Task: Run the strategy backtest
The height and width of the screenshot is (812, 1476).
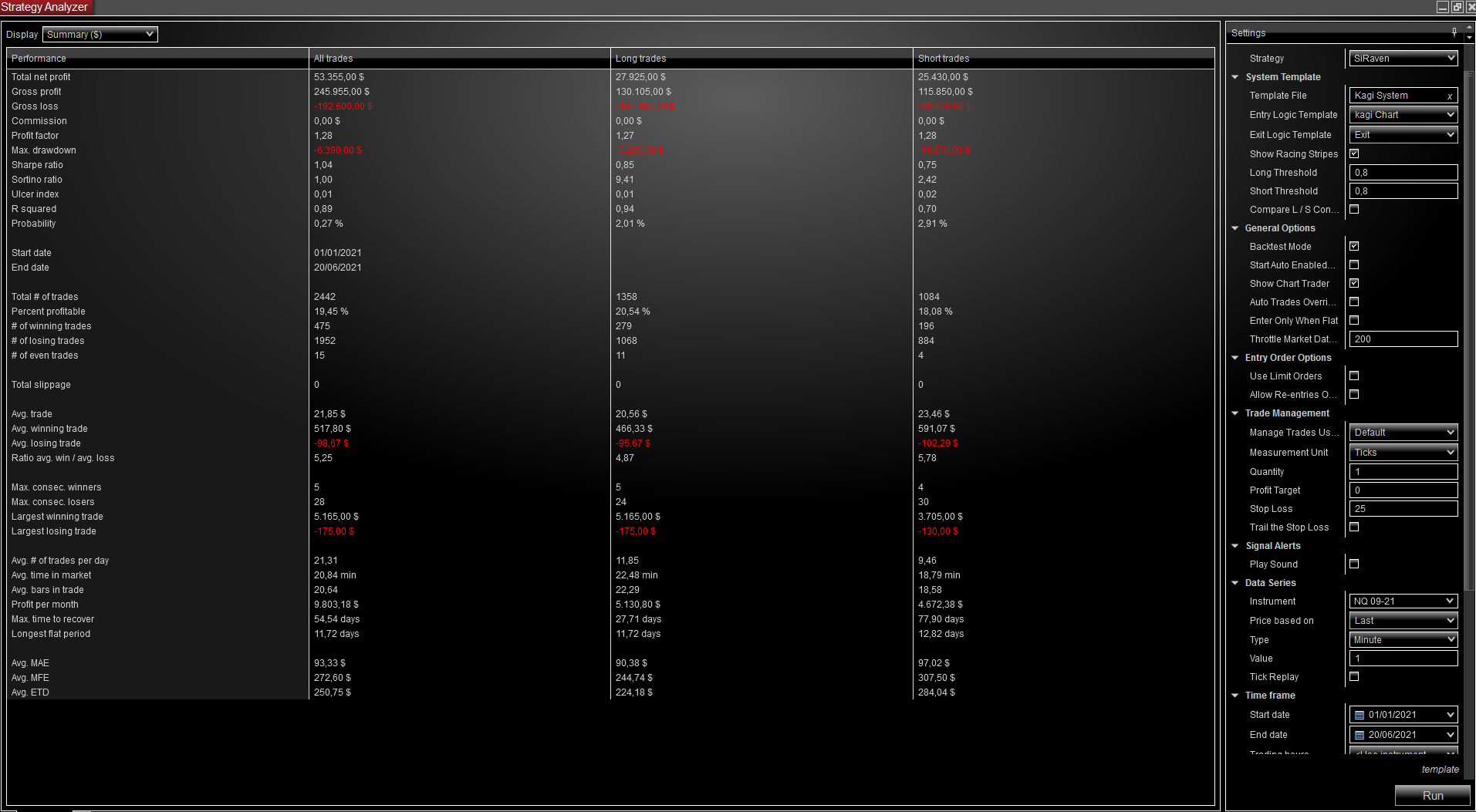Action: point(1433,796)
